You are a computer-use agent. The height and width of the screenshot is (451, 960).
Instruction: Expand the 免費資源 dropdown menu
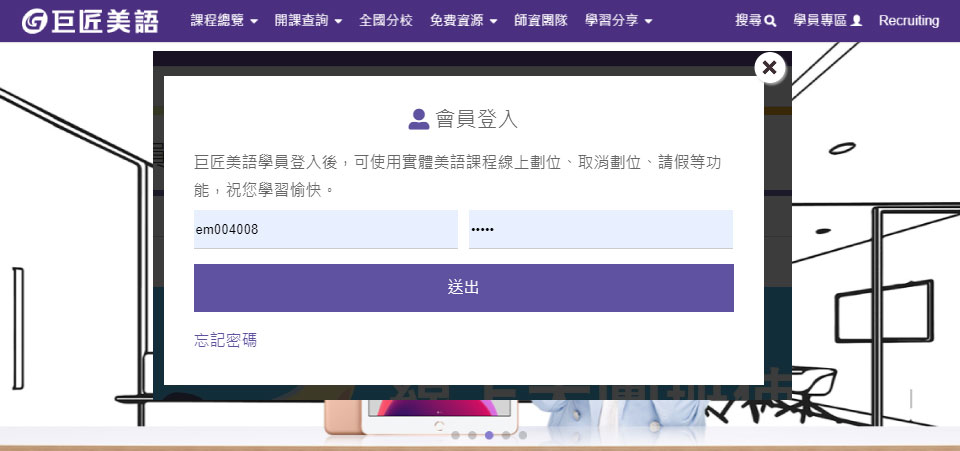point(463,21)
